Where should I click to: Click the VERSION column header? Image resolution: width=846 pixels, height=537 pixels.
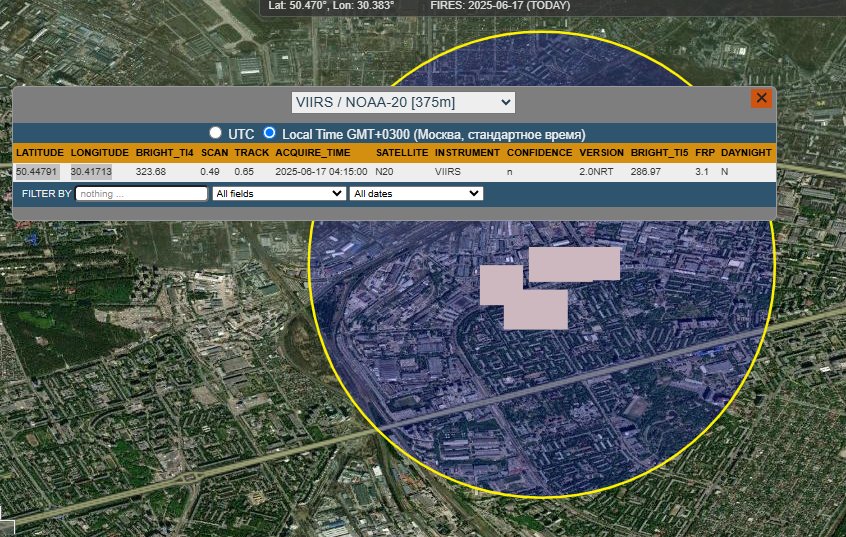tap(602, 153)
